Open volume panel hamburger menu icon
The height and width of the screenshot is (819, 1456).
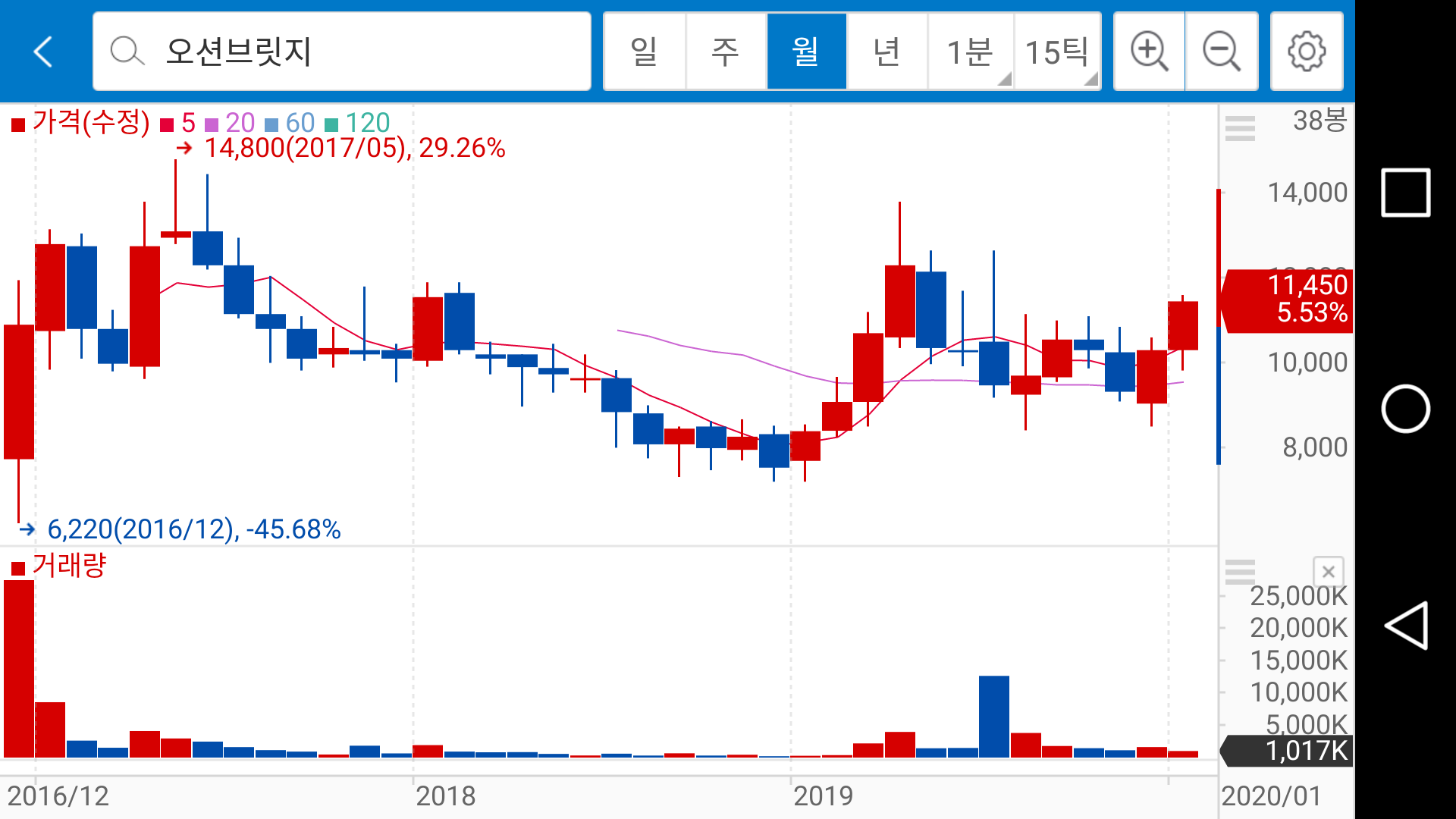pos(1240,571)
